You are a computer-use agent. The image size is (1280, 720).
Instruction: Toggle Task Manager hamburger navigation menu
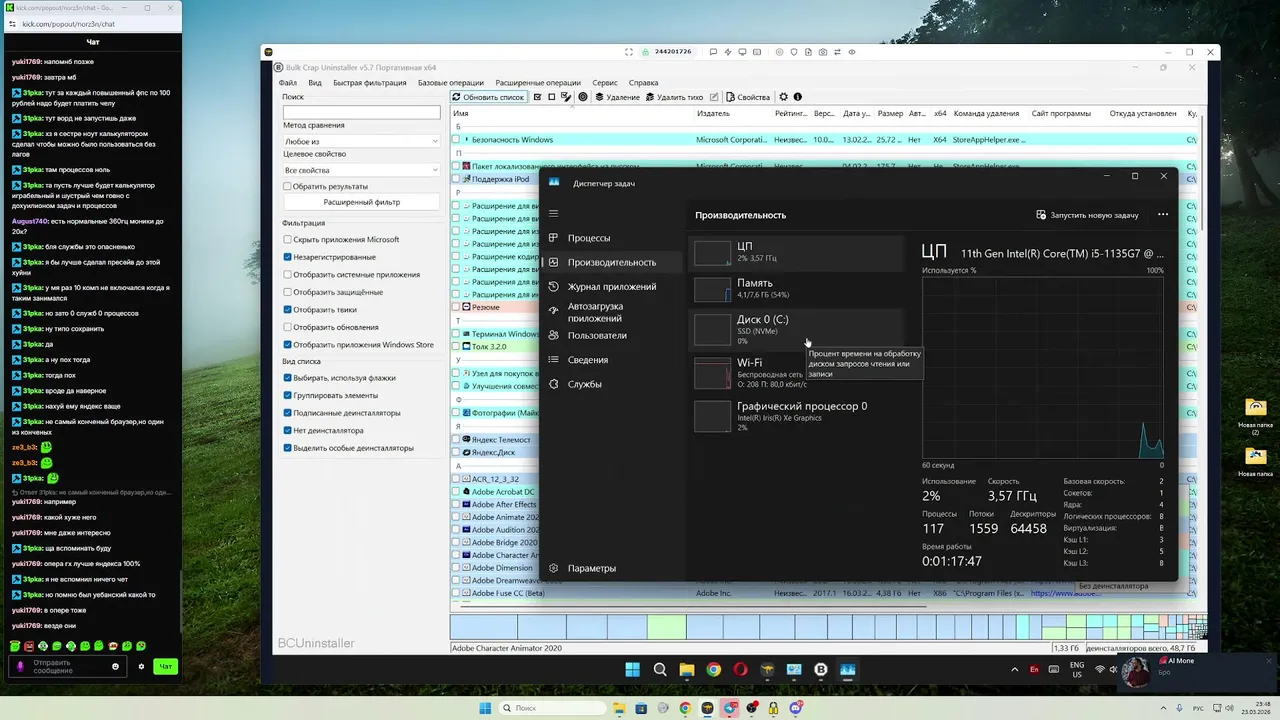click(x=553, y=213)
